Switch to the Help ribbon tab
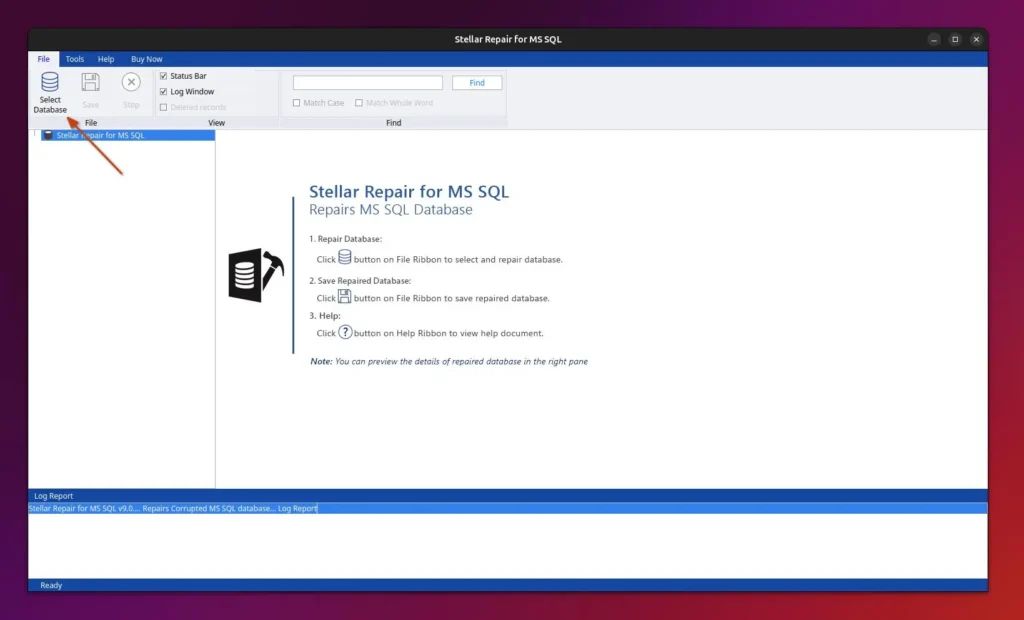The height and width of the screenshot is (620, 1024). click(x=106, y=59)
